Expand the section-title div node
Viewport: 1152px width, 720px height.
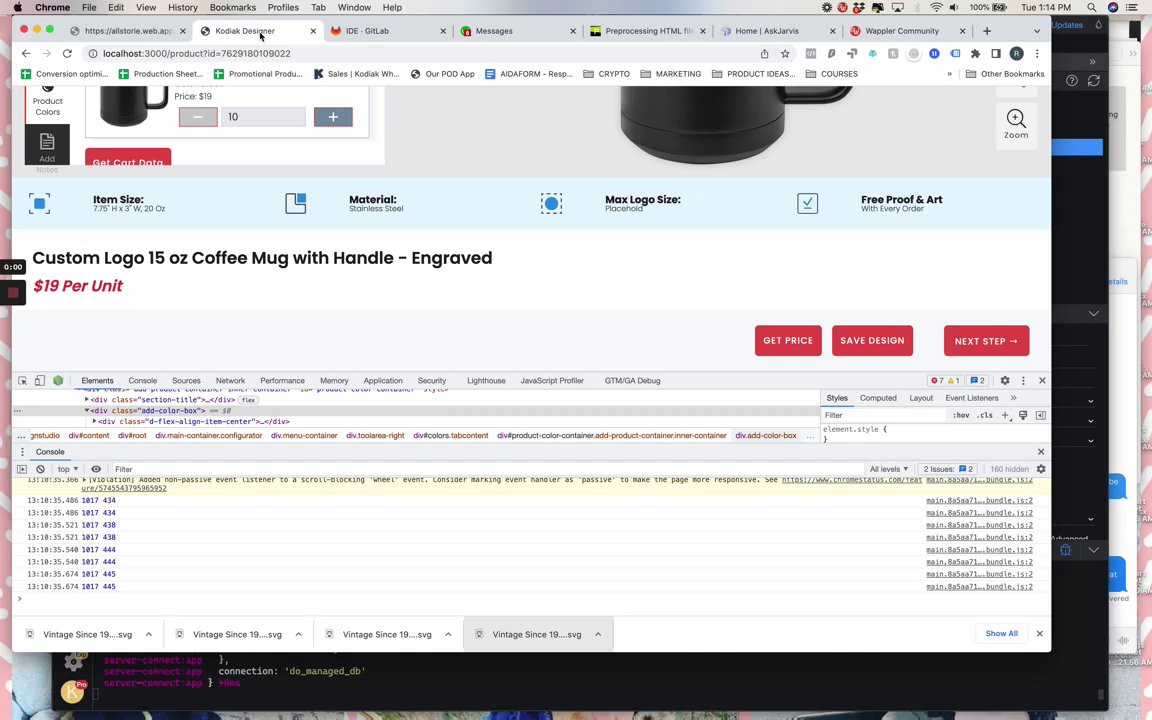[x=86, y=400]
